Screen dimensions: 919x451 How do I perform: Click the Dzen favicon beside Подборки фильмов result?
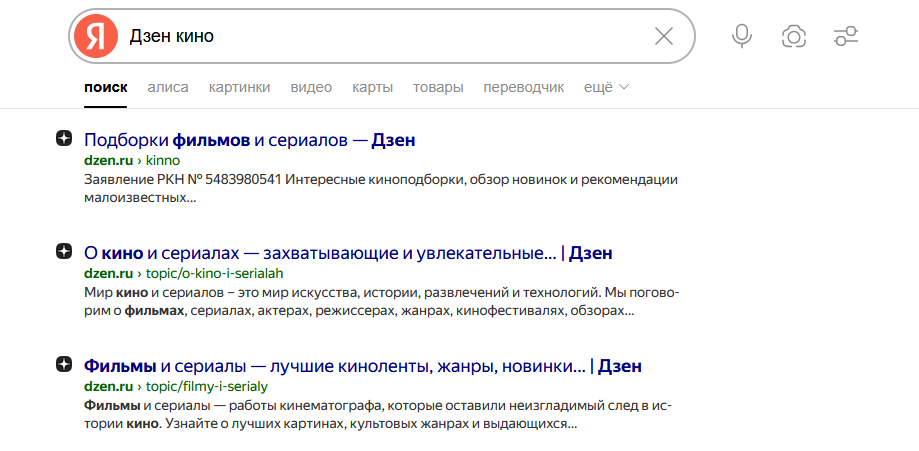[64, 140]
